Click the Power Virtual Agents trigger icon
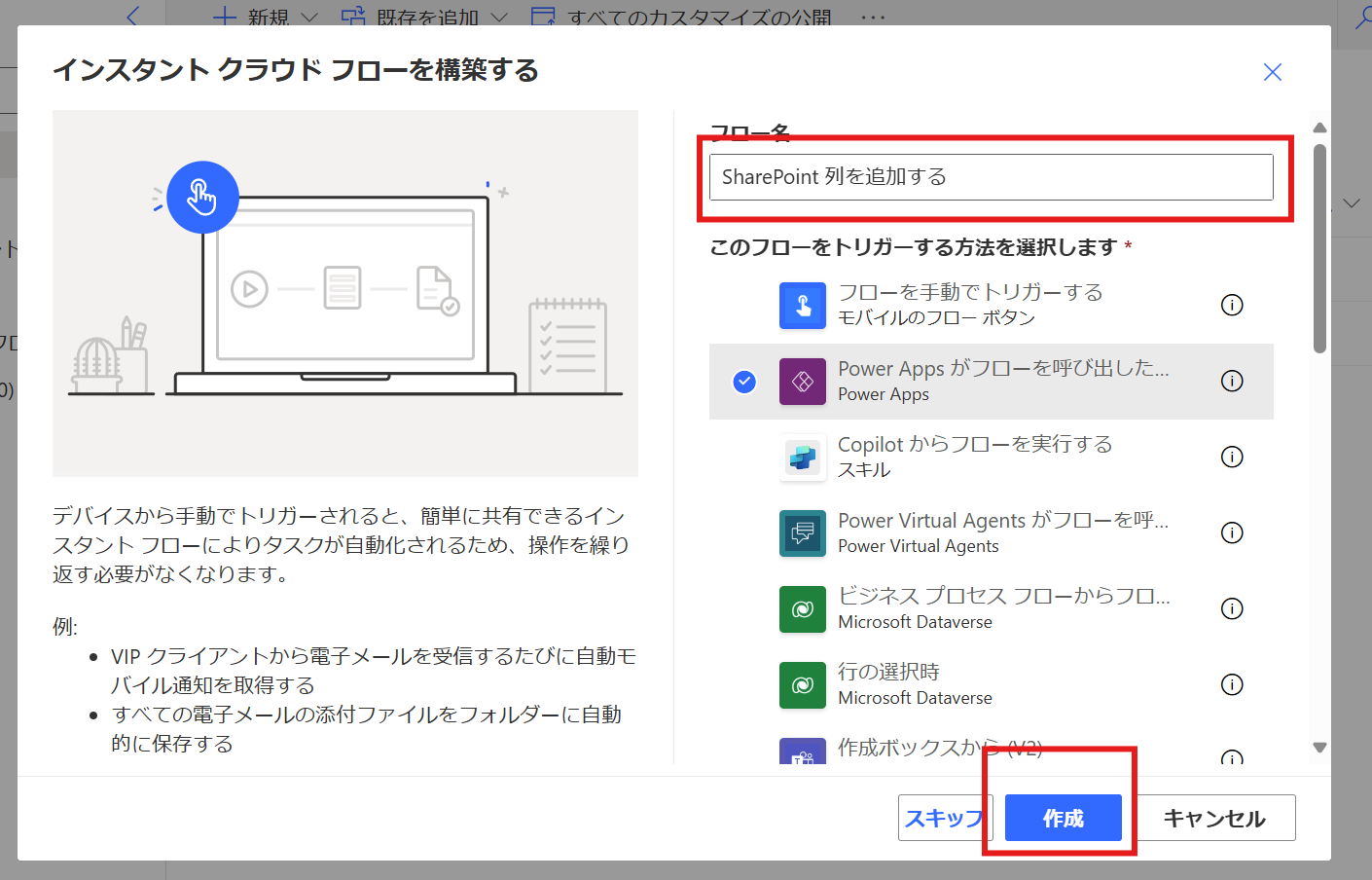The height and width of the screenshot is (880, 1372). coord(803,532)
